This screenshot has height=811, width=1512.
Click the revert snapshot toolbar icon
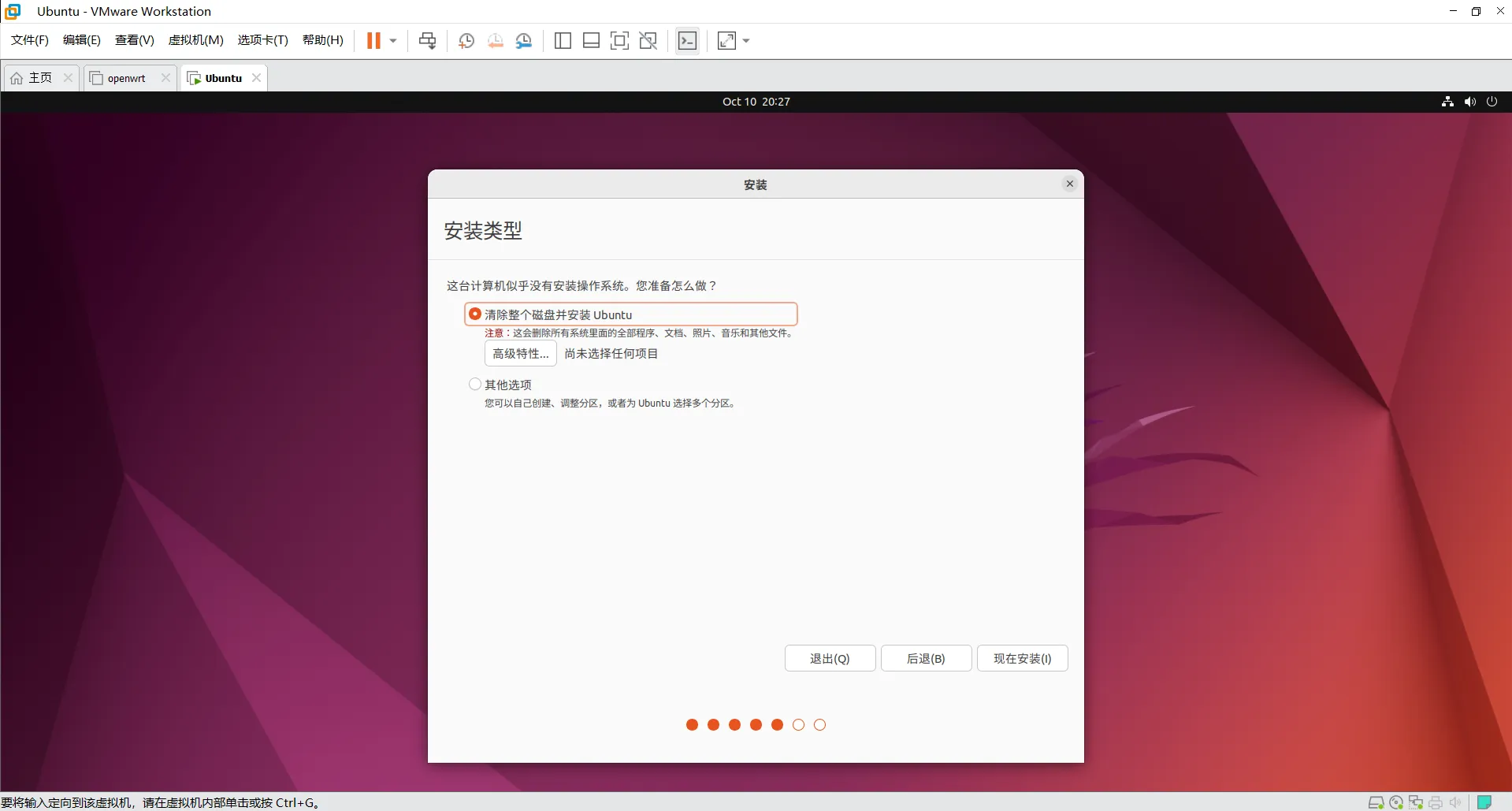point(496,40)
